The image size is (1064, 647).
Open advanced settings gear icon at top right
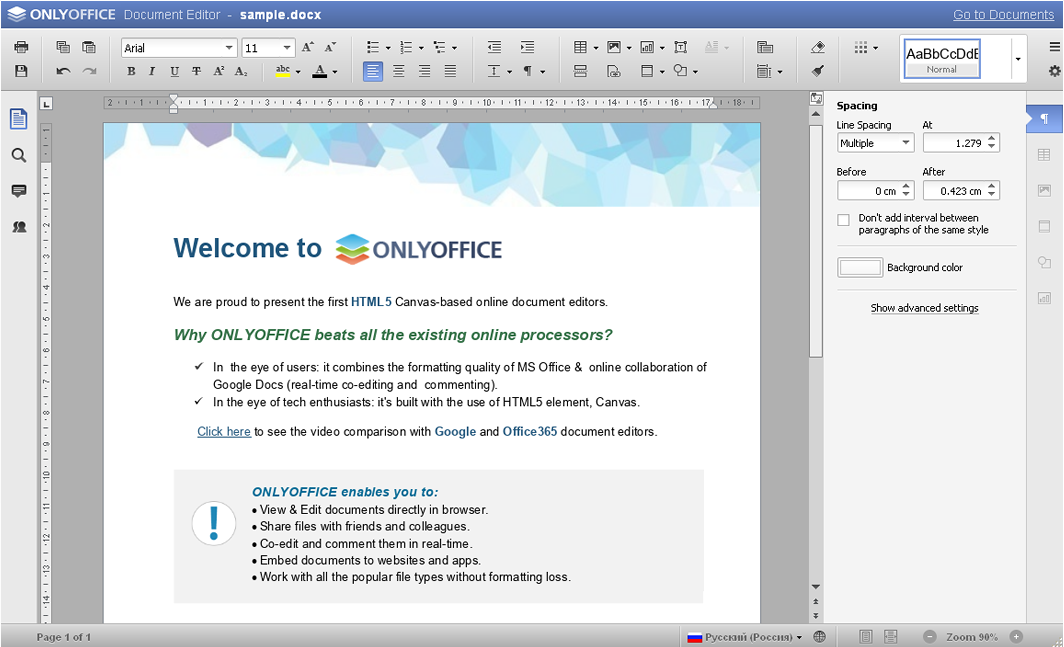click(1054, 71)
